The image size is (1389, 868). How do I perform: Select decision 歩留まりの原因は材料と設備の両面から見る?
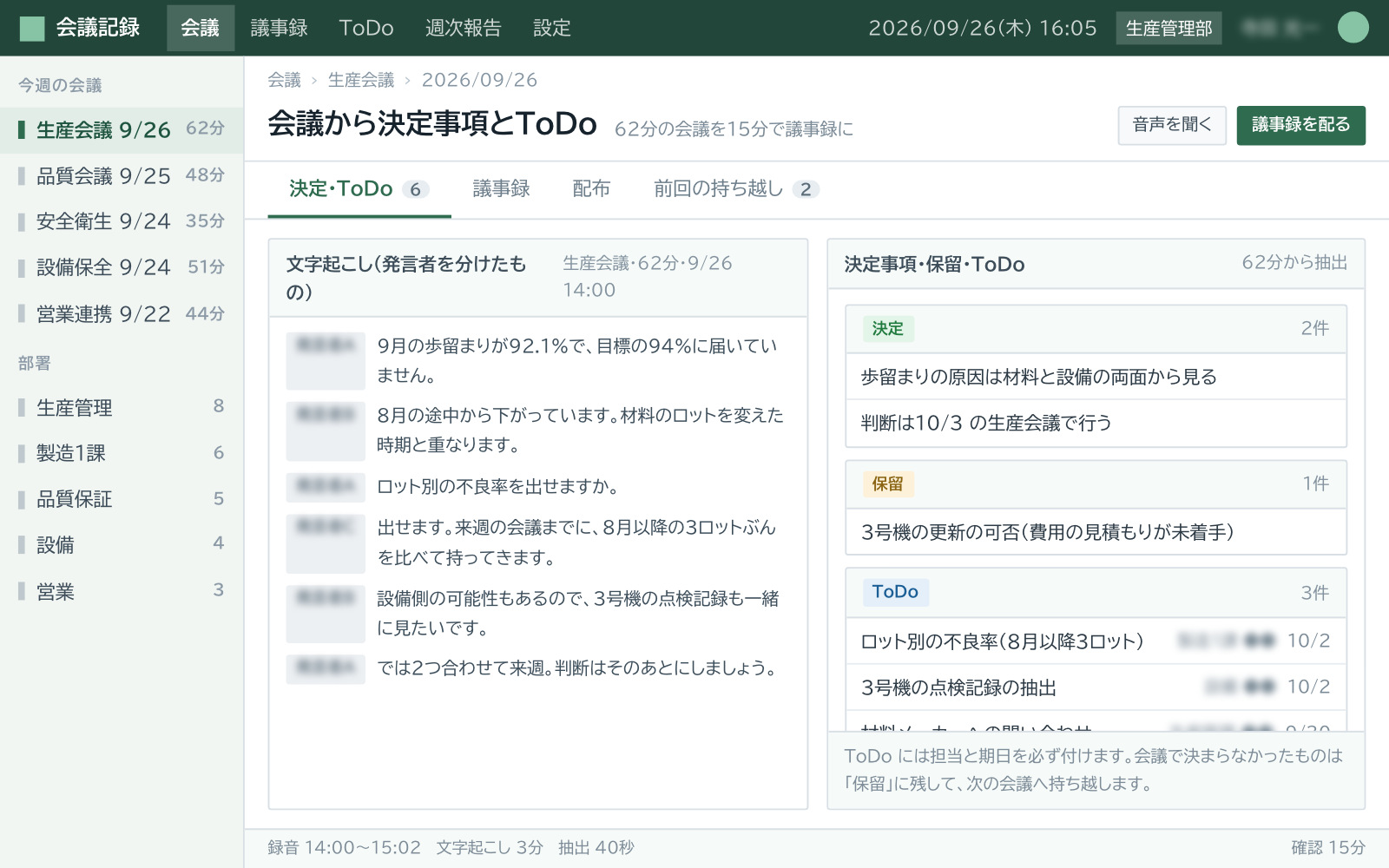(x=1096, y=377)
